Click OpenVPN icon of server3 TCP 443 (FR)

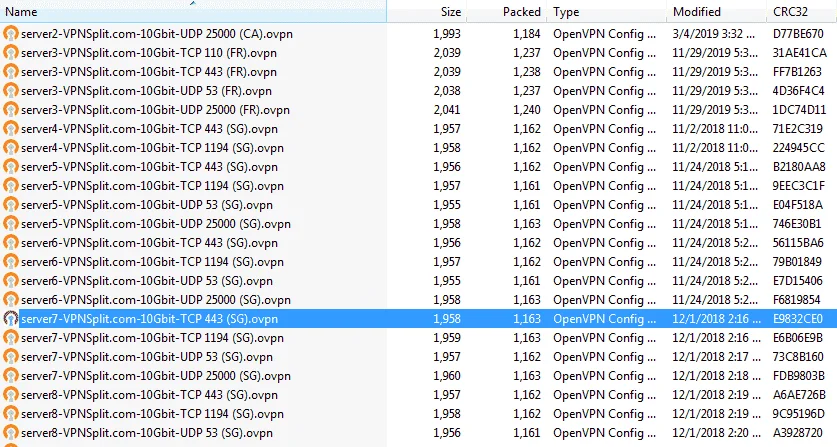[x=11, y=72]
